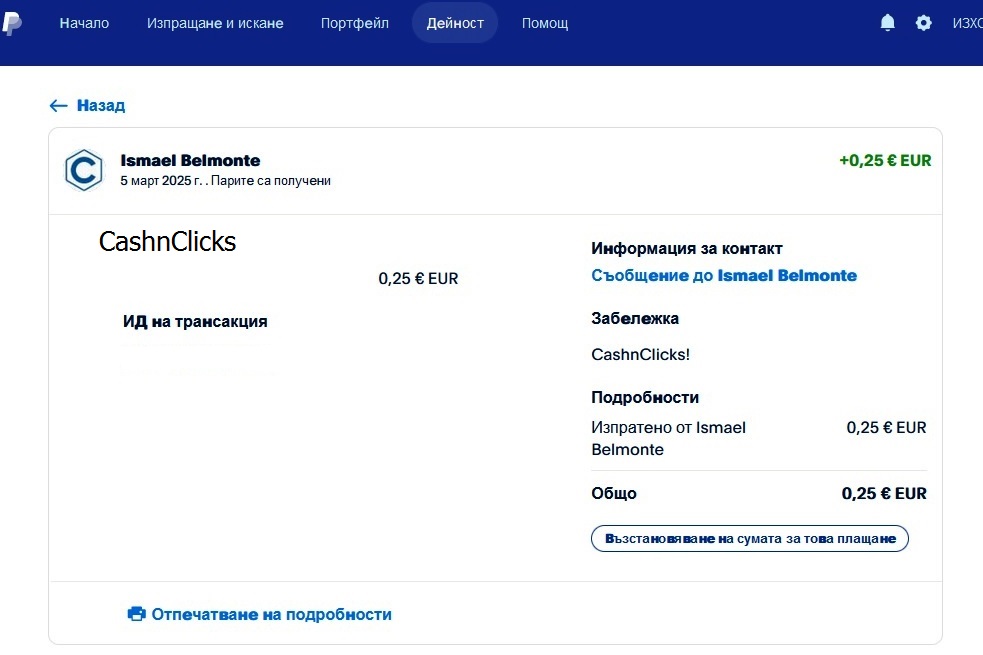This screenshot has width=983, height=655.
Task: Click the large CashnClicks title
Action: click(x=167, y=241)
